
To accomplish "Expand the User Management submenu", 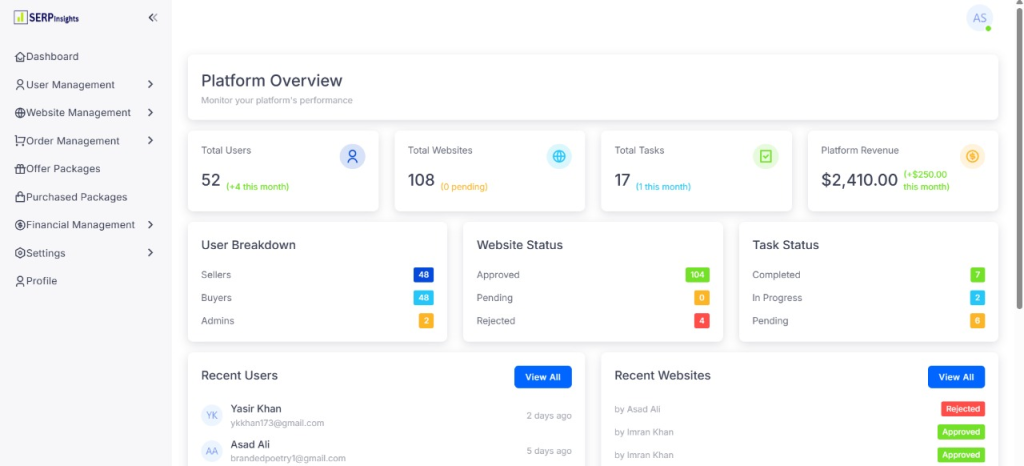I will click(x=150, y=85).
